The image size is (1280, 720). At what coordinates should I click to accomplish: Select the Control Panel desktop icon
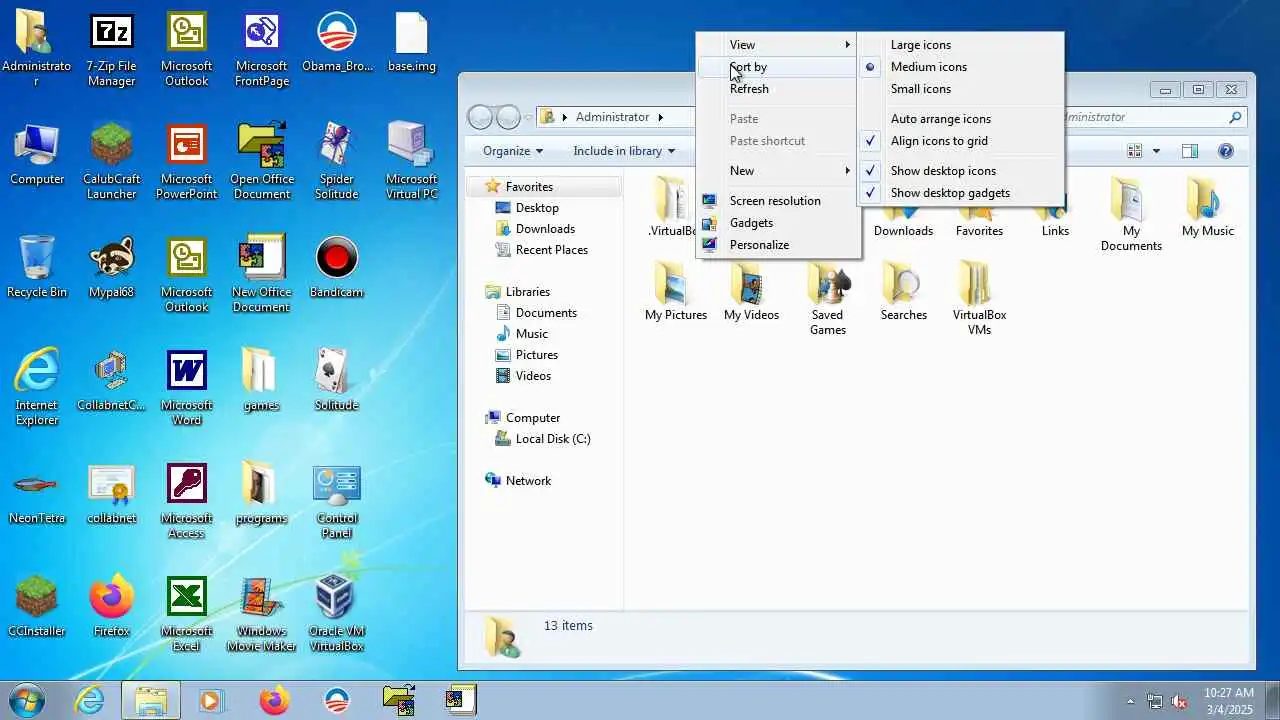[336, 501]
